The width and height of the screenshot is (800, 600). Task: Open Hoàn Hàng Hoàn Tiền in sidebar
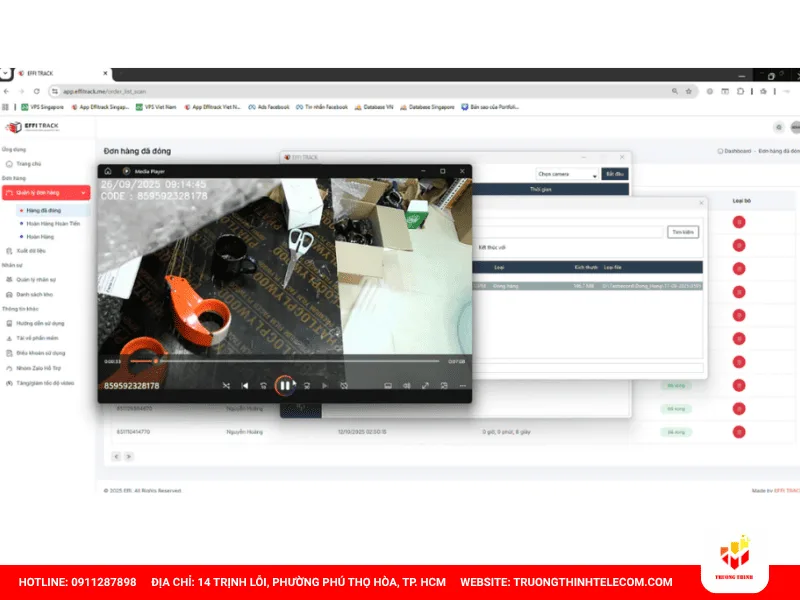(53, 223)
